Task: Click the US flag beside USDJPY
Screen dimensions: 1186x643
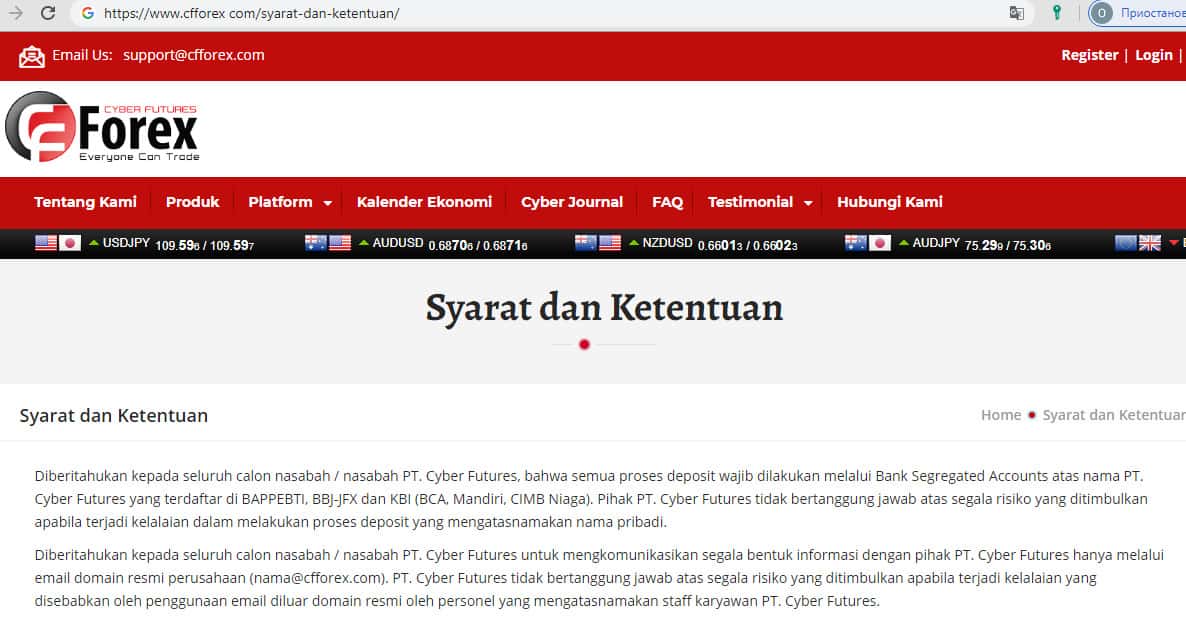Action: click(x=46, y=243)
